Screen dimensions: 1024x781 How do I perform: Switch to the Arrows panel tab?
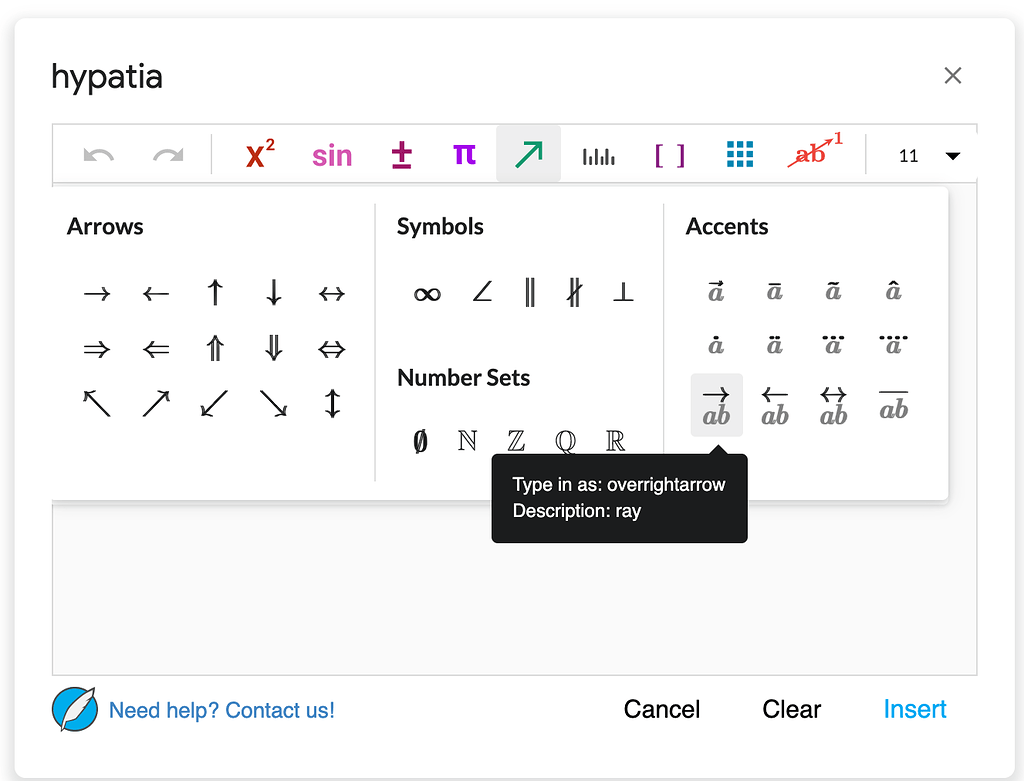528,153
